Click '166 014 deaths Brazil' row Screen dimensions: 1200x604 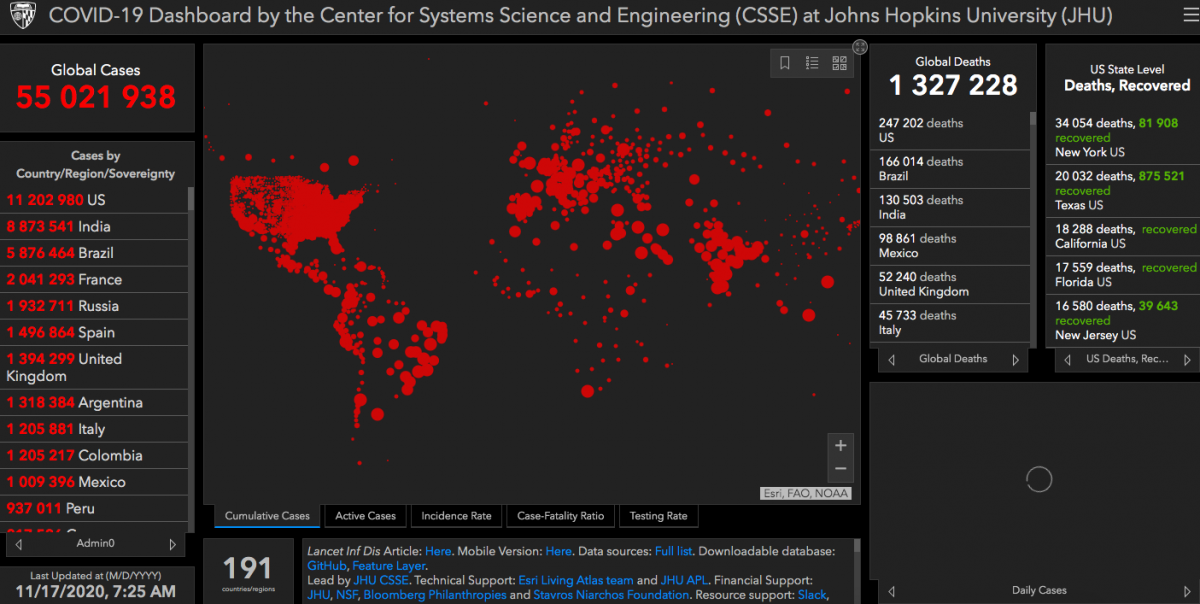pyautogui.click(x=949, y=169)
